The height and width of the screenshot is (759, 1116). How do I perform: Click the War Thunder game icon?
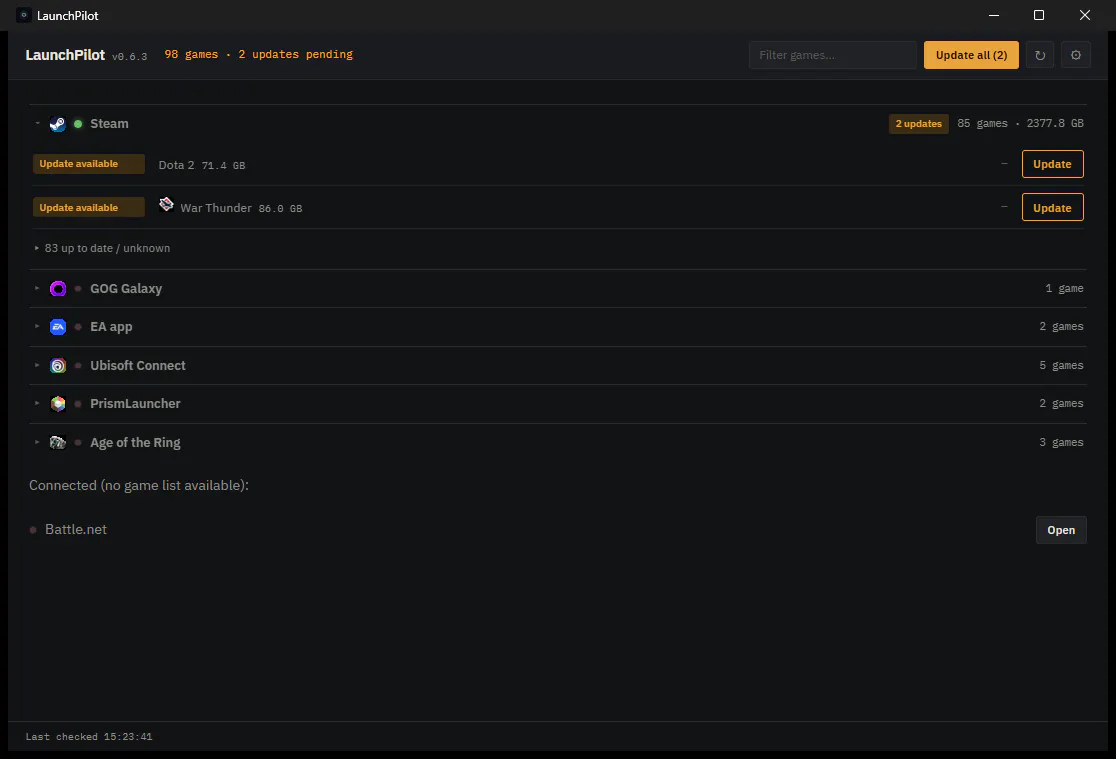pyautogui.click(x=166, y=204)
